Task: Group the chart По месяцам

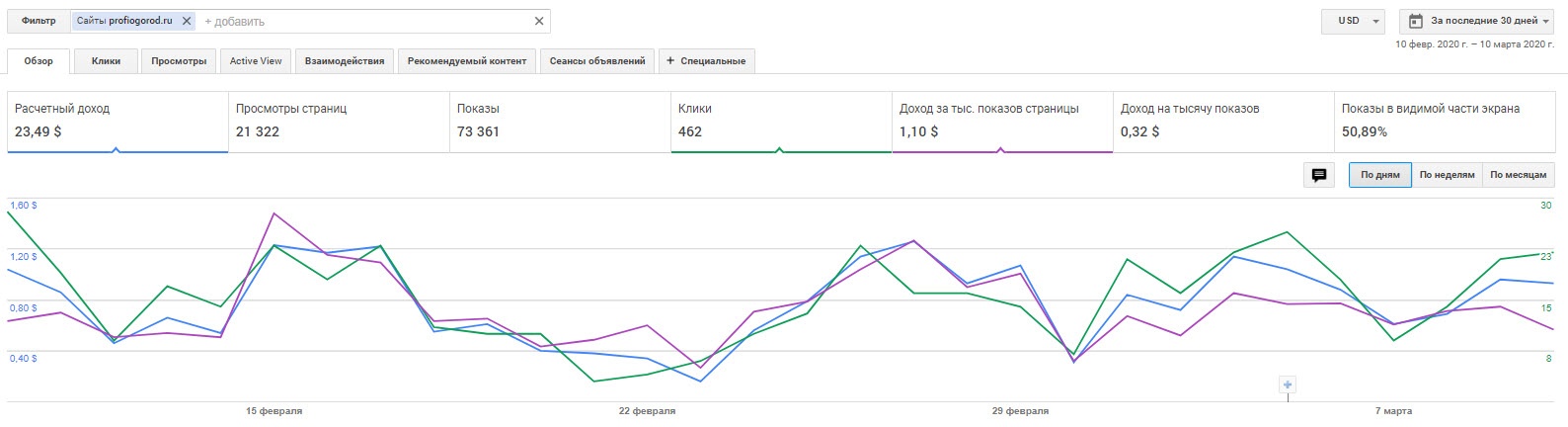Action: pos(1518,175)
